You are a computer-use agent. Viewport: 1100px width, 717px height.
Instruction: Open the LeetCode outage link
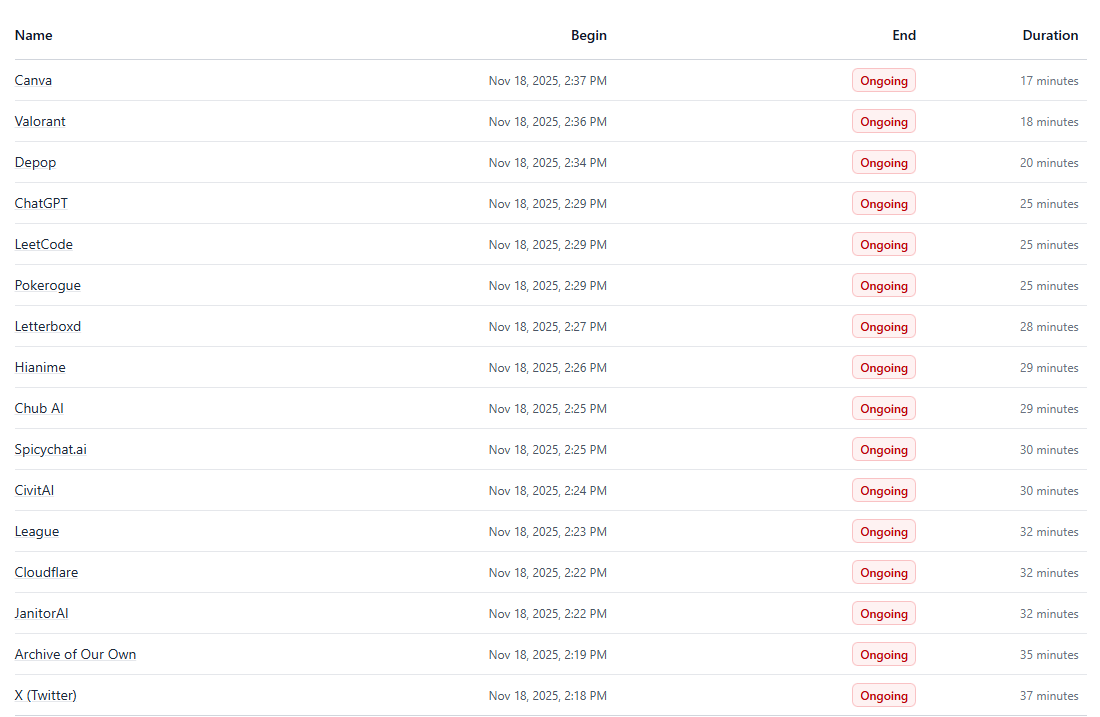43,244
